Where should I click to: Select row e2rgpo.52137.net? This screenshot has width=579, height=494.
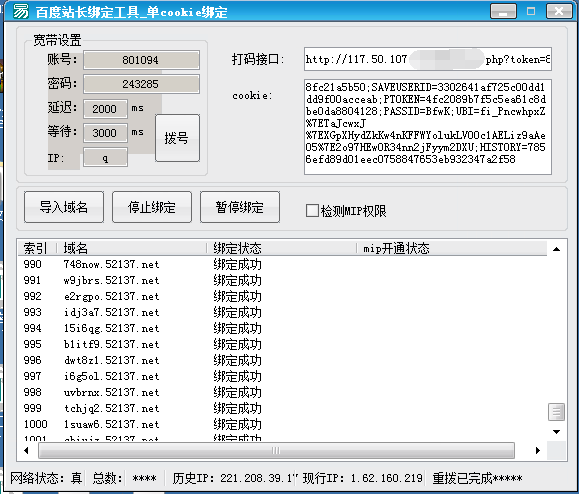tap(282, 296)
